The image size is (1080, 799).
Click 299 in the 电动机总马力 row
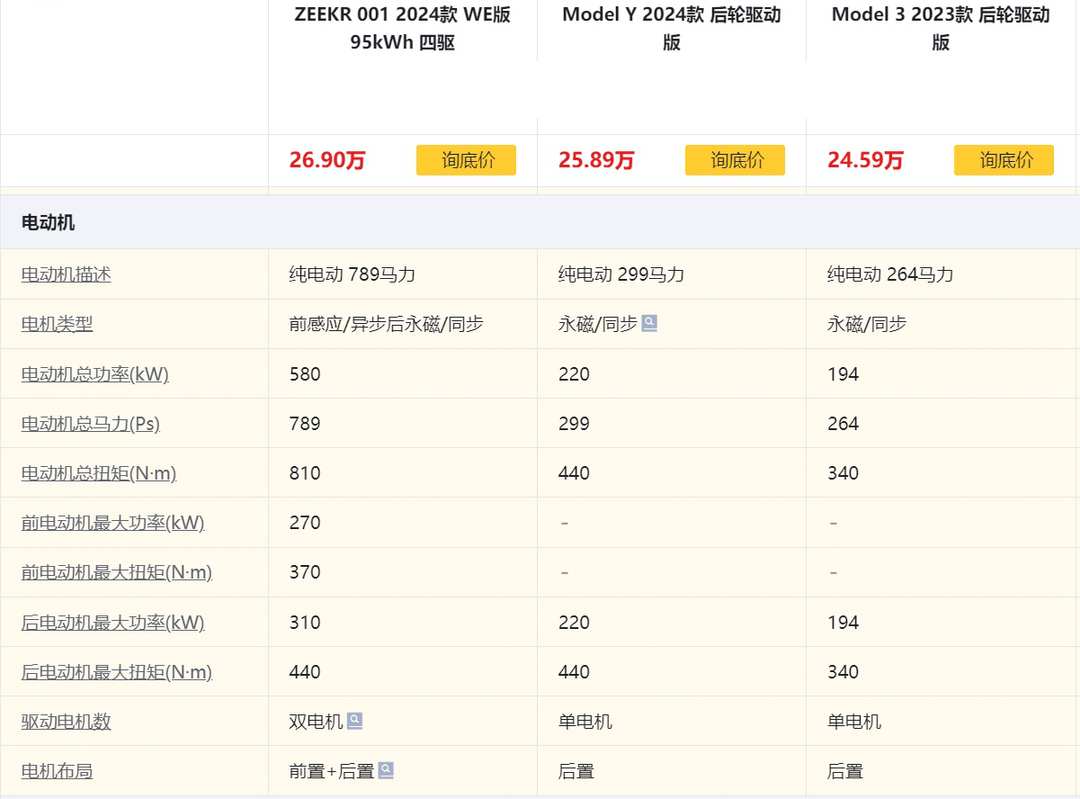click(x=574, y=424)
